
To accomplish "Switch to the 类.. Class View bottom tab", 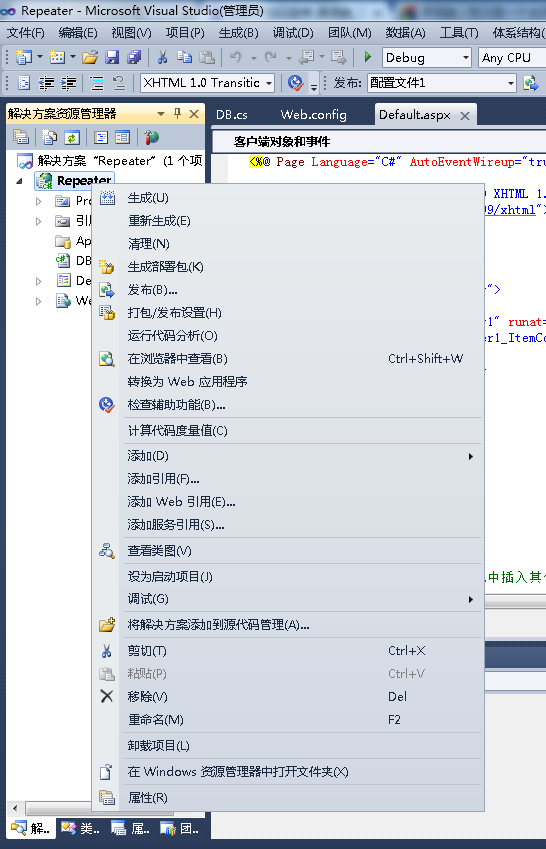I will click(80, 828).
